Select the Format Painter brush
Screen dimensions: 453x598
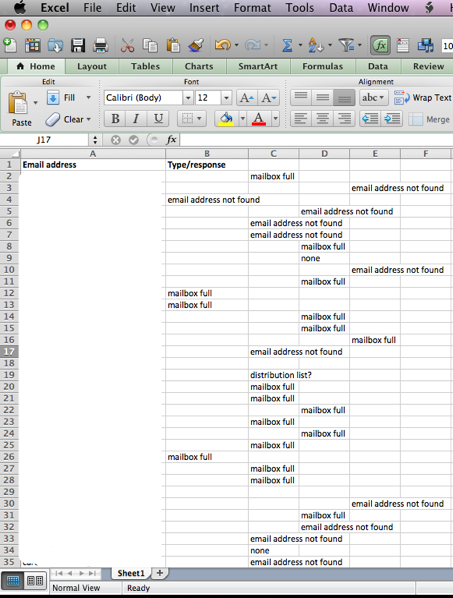tap(196, 46)
